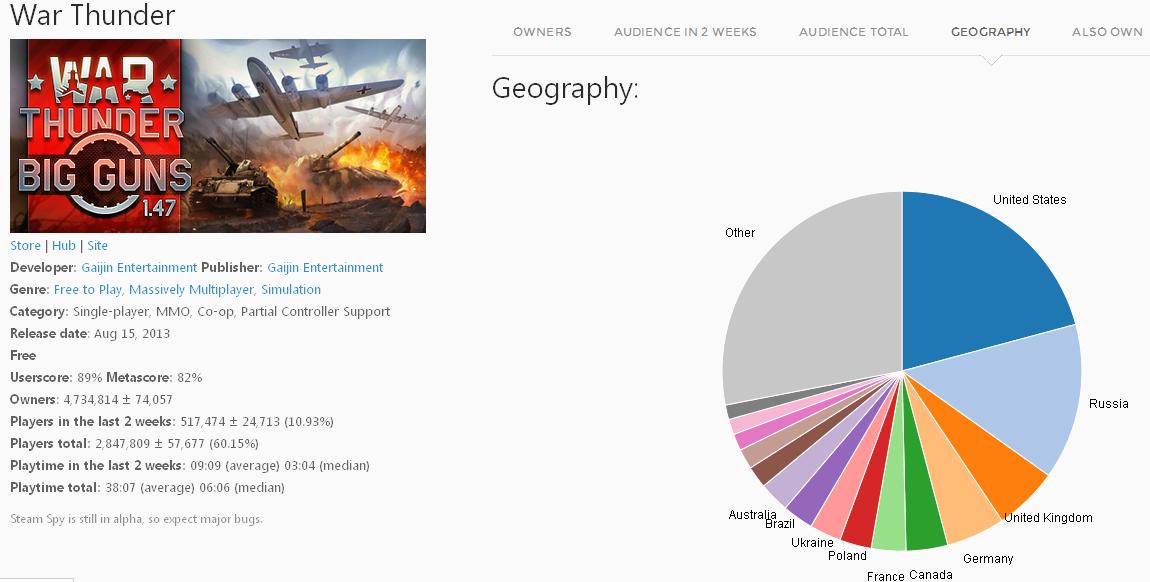1150x582 pixels.
Task: Open Gaijin Entertainment publisher link
Action: 325,268
